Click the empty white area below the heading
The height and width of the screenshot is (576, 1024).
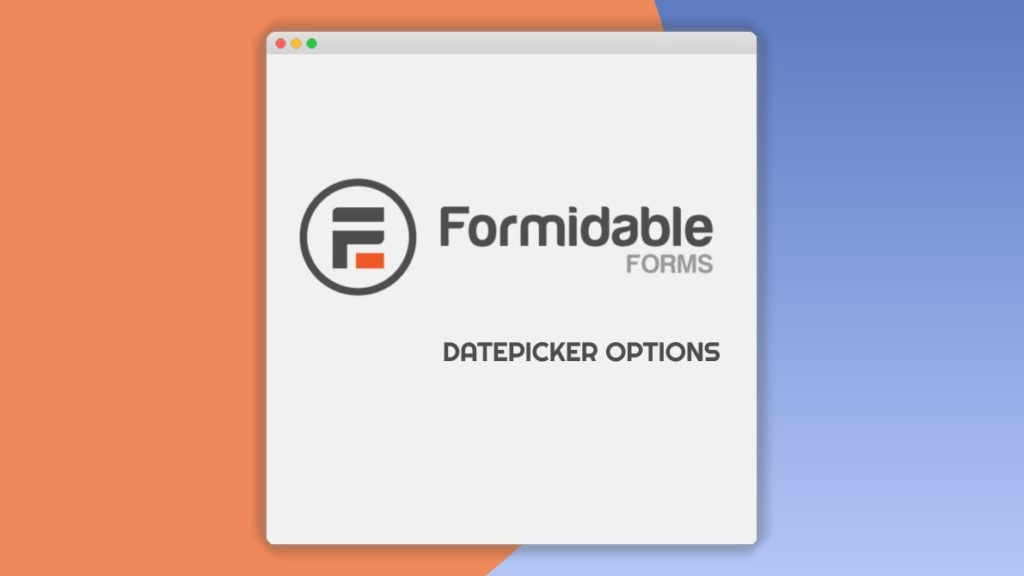[511, 457]
